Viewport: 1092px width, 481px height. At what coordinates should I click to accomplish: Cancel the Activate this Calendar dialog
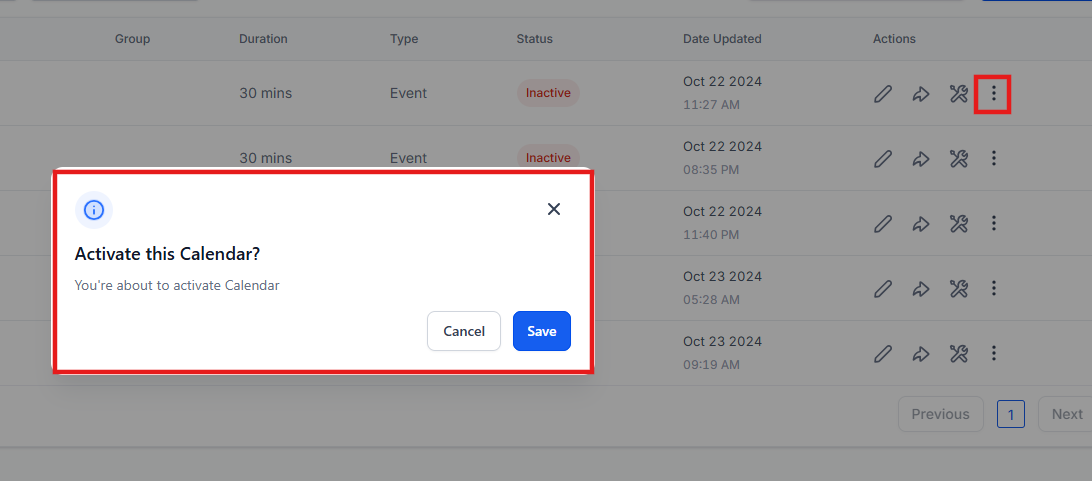tap(463, 331)
